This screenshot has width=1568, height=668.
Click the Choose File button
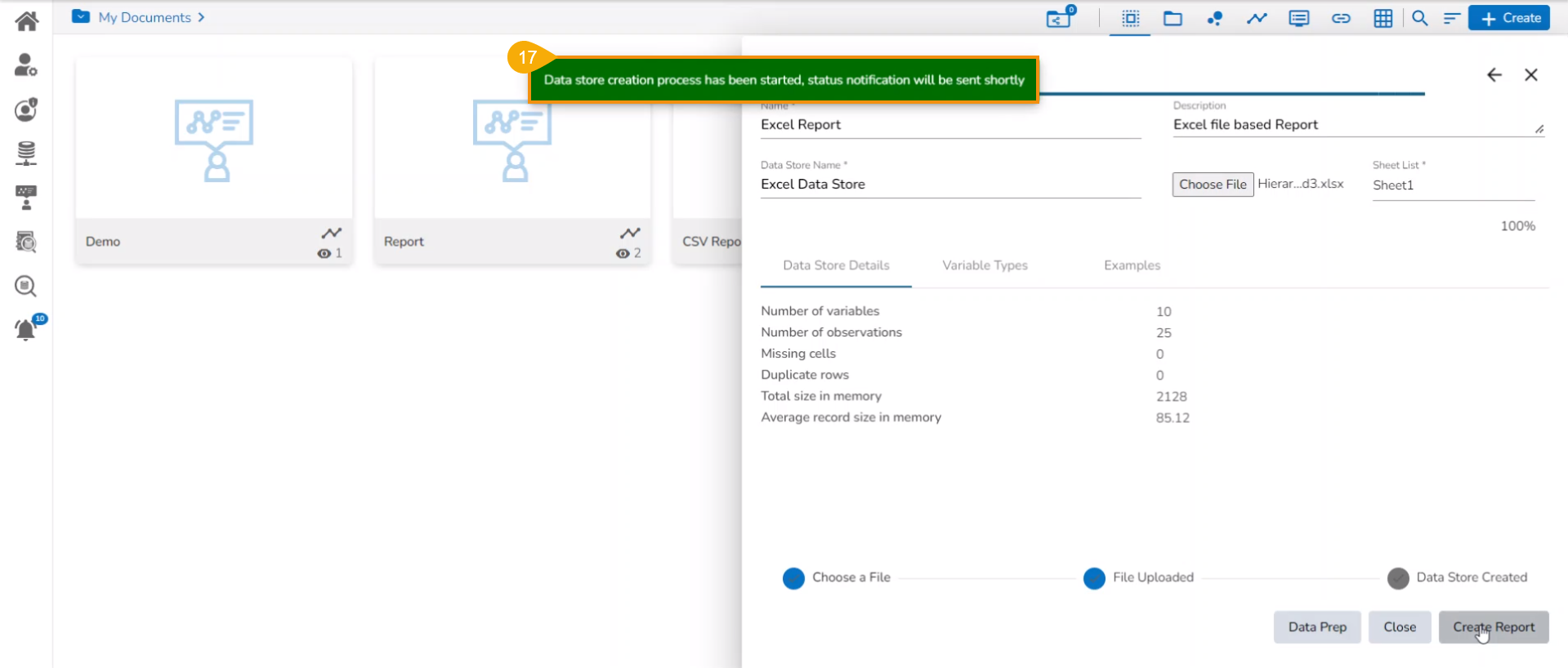(x=1213, y=185)
